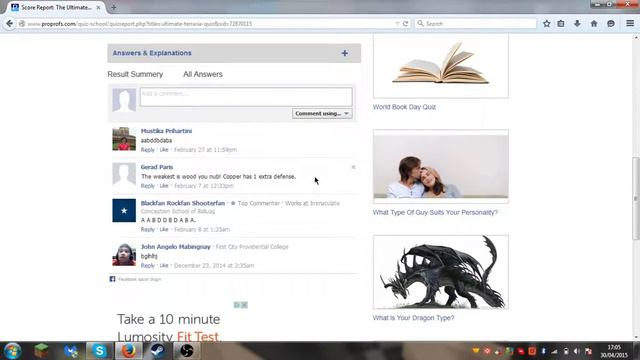Close the Lumosity ad with x icon
The image size is (640, 360).
click(244, 305)
